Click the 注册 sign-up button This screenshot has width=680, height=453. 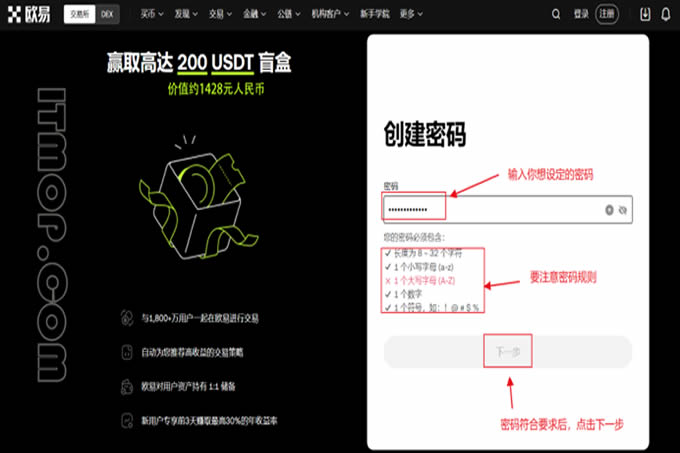[608, 14]
